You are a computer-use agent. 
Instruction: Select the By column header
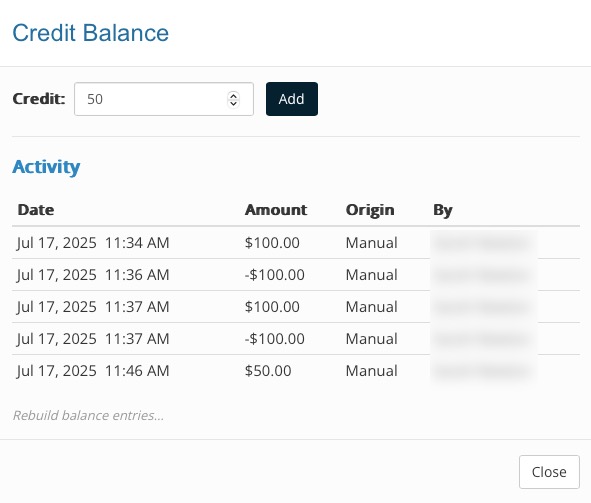[x=443, y=210]
